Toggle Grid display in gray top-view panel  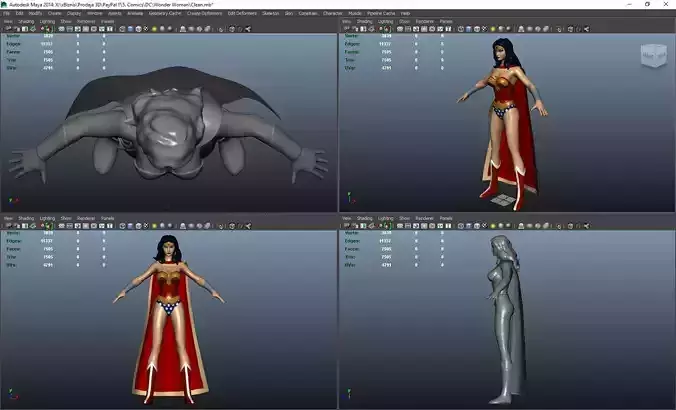[x=61, y=29]
